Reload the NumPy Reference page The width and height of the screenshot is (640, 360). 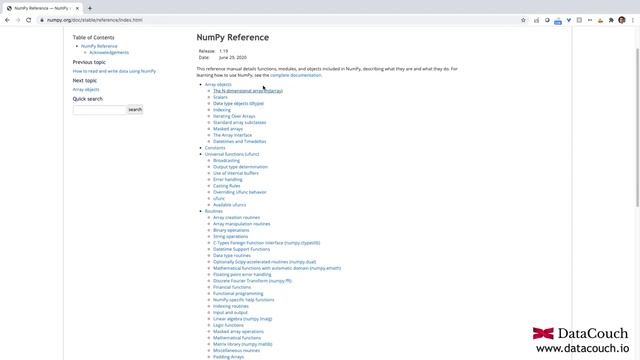point(29,20)
